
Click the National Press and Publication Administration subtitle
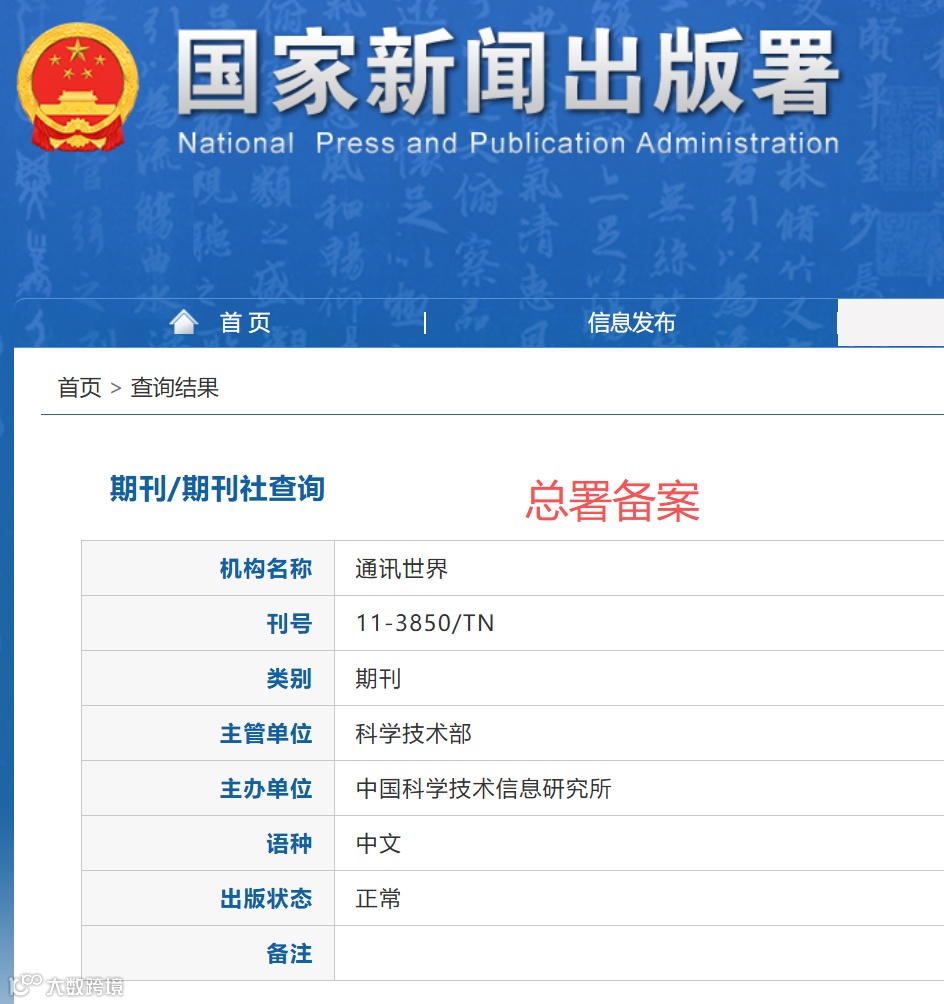(509, 143)
